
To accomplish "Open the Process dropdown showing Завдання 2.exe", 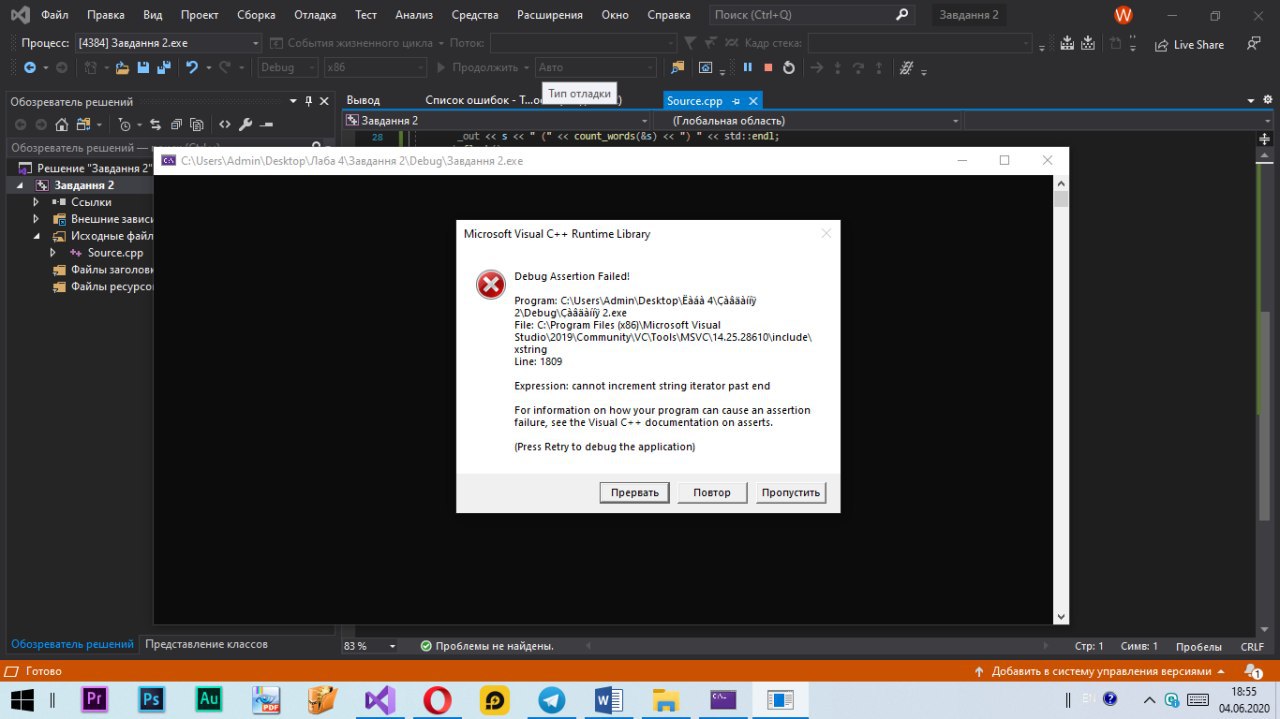I will point(168,43).
